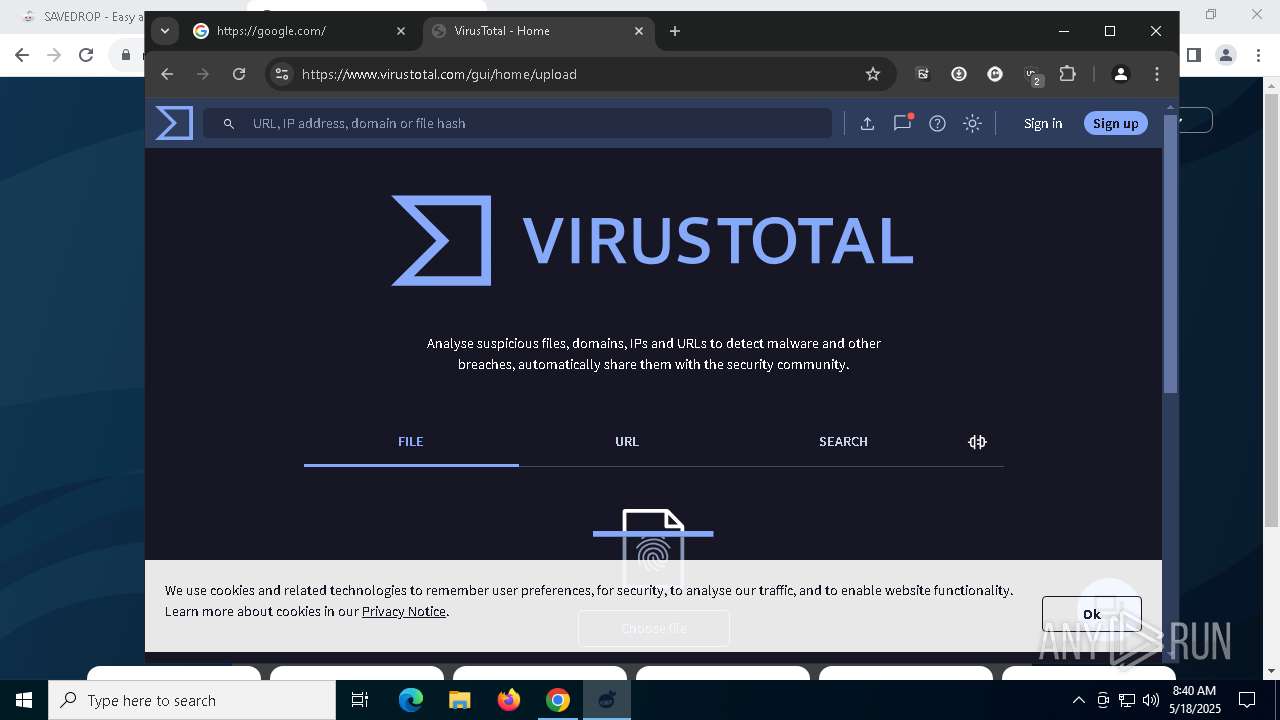Open the API icon tab next to SEARCH
Screen dimensions: 1280x720
point(977,442)
